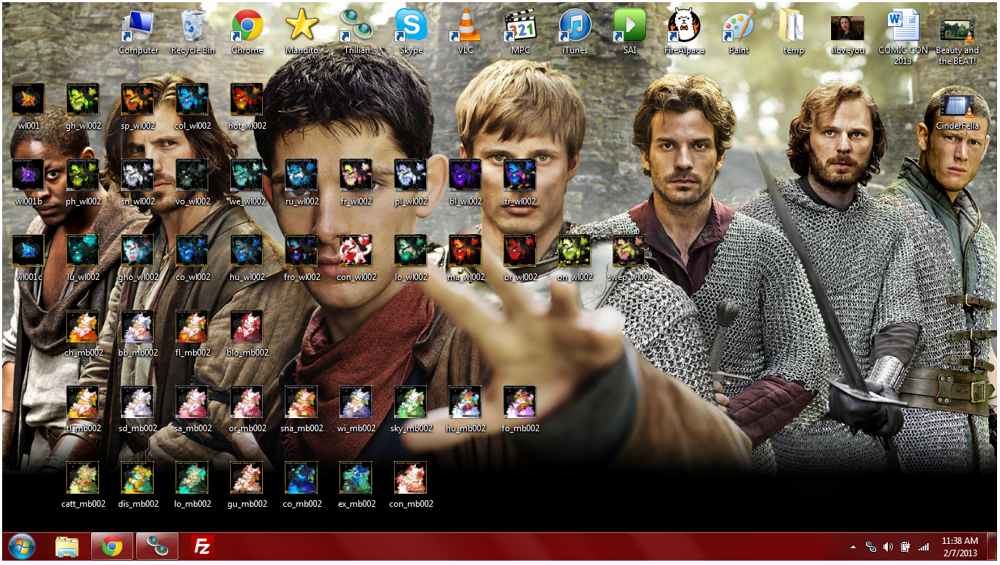Launch VLC media player shortcut
Screen dimensions: 1000x565
coord(466,33)
